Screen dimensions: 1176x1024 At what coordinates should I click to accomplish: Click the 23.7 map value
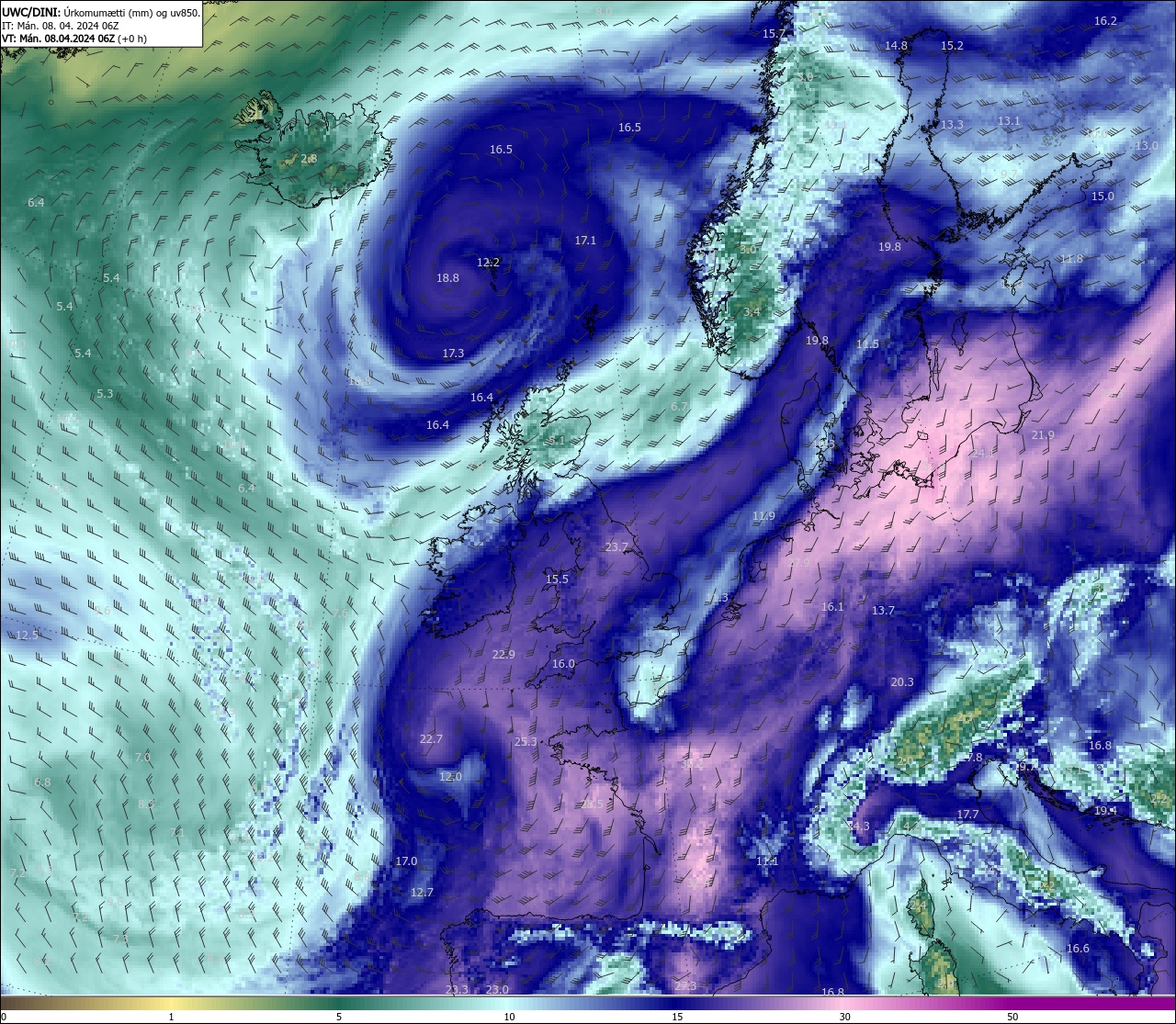pos(616,546)
